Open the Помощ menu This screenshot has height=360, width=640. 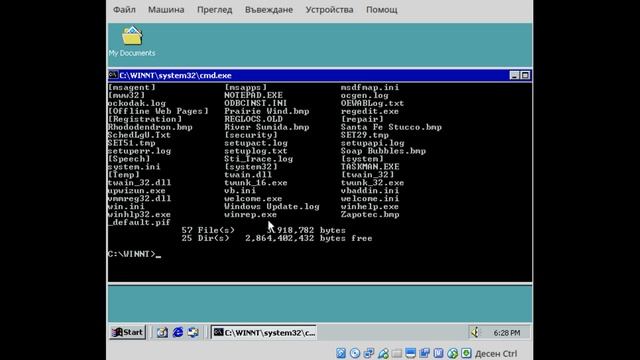[x=381, y=9]
